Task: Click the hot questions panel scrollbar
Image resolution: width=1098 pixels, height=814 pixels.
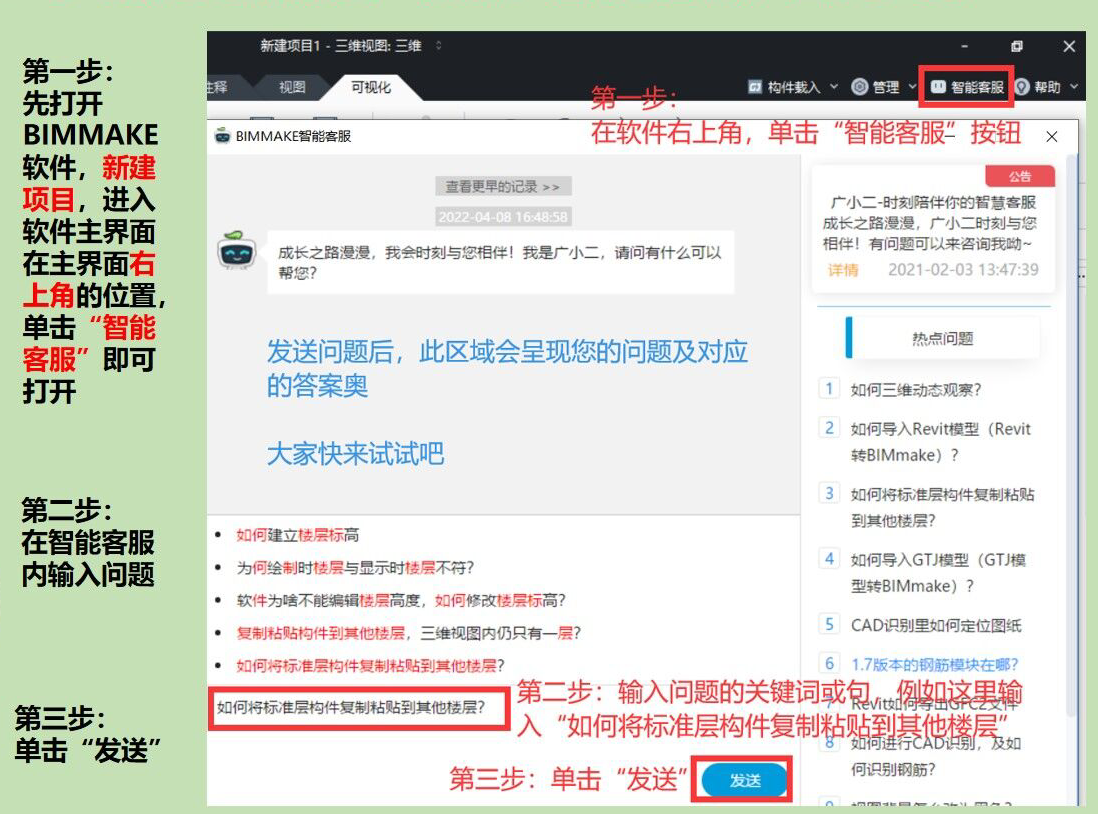Action: click(1071, 434)
